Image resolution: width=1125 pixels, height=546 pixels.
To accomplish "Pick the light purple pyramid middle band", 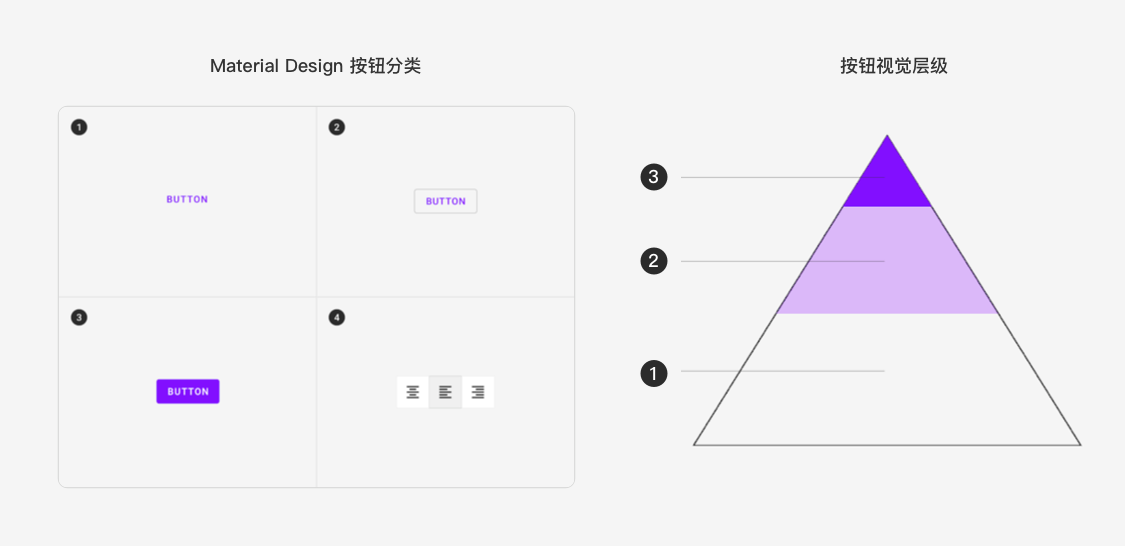I will pos(888,260).
